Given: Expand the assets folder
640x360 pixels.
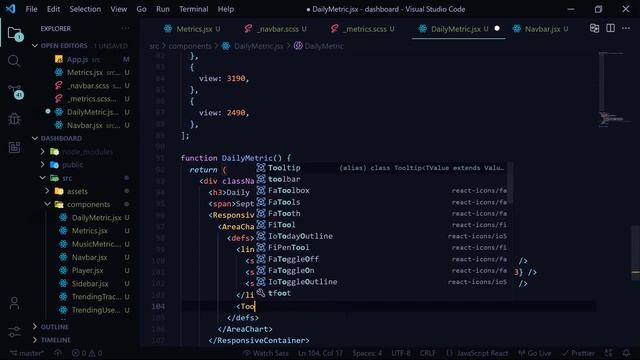Looking at the screenshot, I should (x=47, y=191).
